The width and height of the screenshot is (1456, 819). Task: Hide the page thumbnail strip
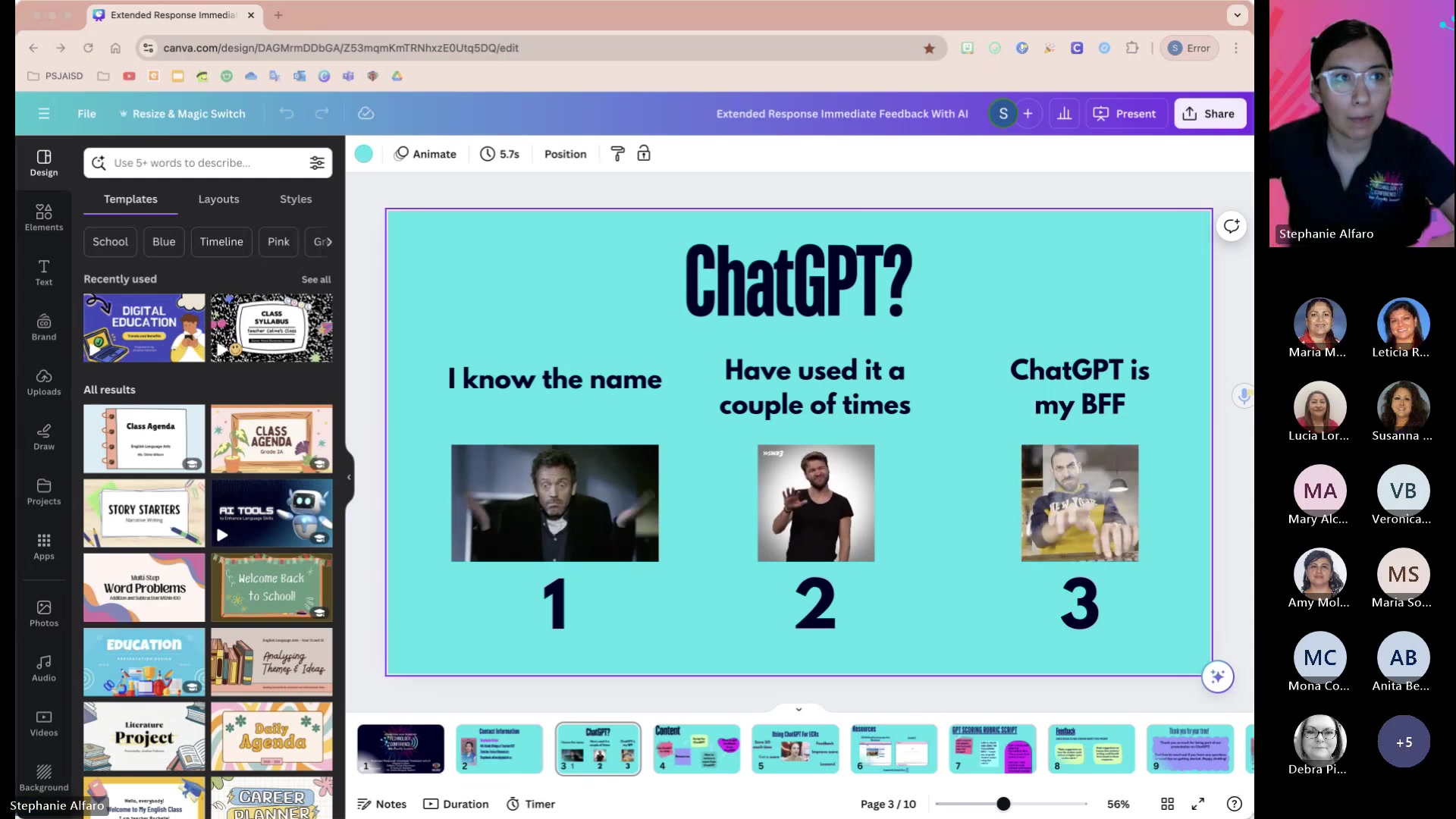(799, 709)
